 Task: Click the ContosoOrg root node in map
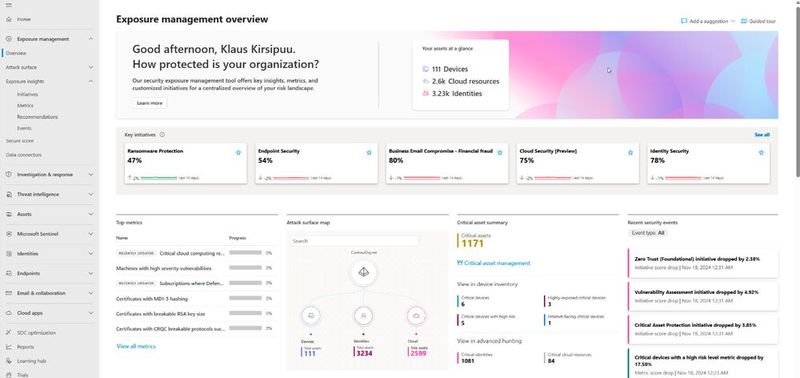pyautogui.click(x=363, y=272)
